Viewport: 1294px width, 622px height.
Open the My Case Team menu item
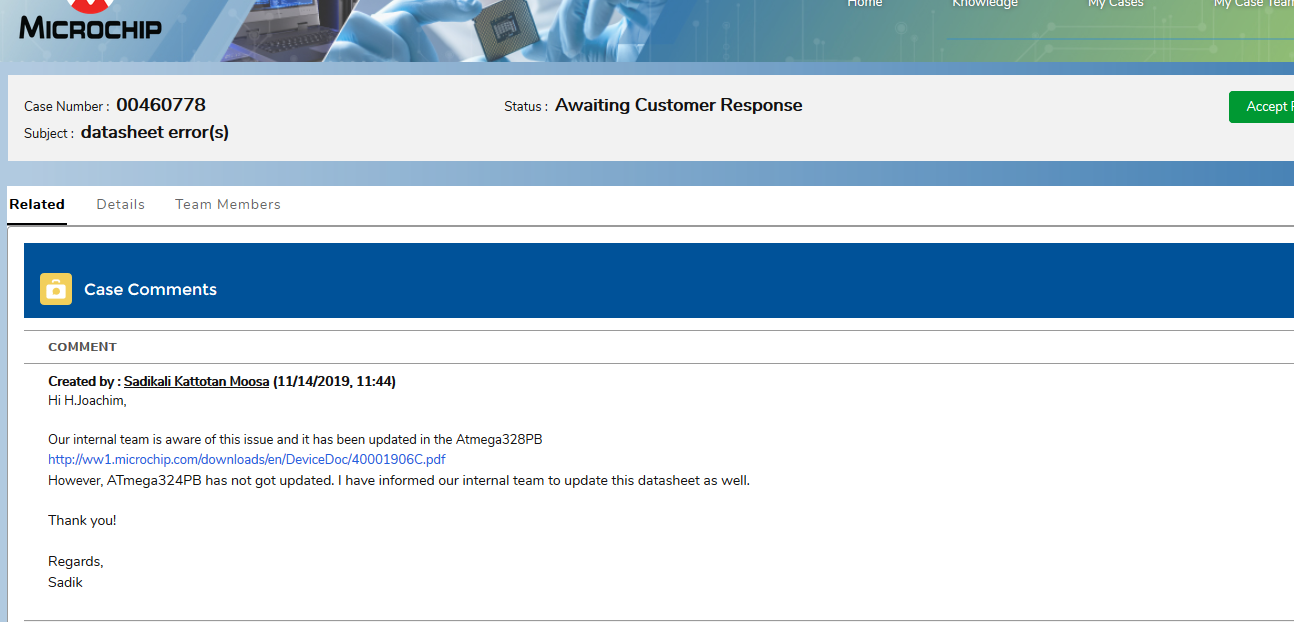tap(1254, 4)
